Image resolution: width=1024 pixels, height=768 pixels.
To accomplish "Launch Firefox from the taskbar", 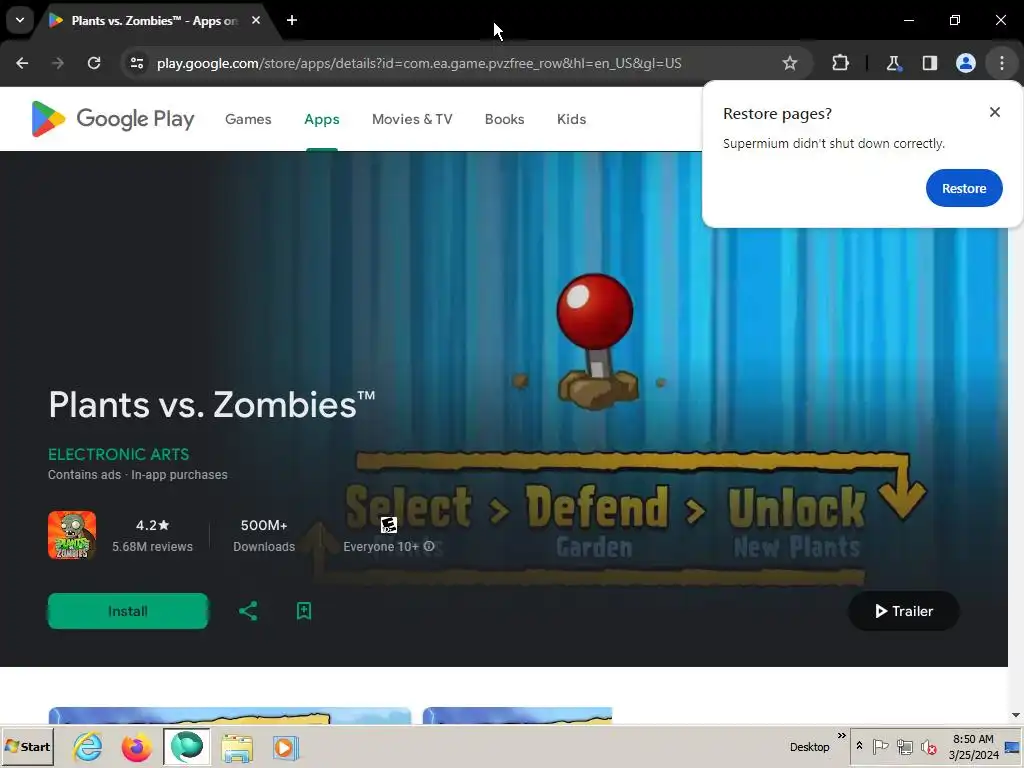I will tap(136, 747).
